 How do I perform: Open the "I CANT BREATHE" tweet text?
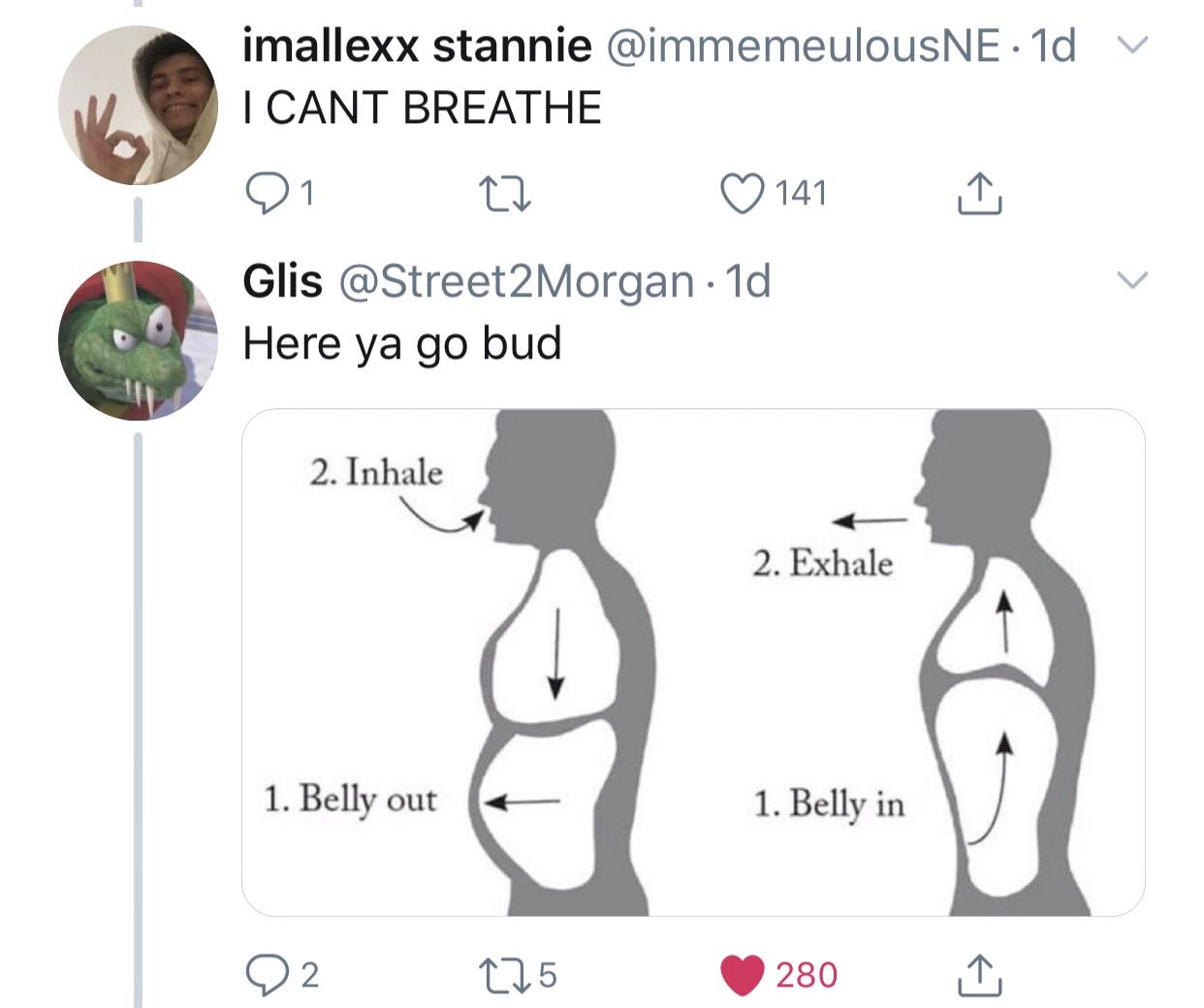click(422, 108)
